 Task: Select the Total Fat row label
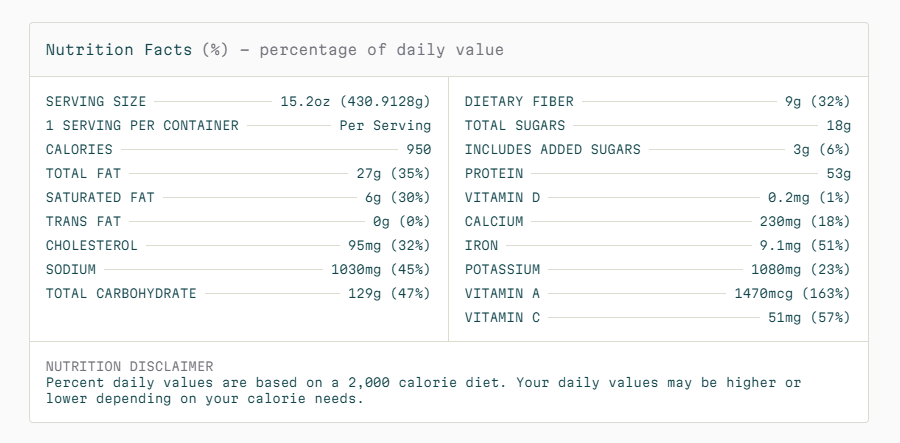(x=83, y=173)
